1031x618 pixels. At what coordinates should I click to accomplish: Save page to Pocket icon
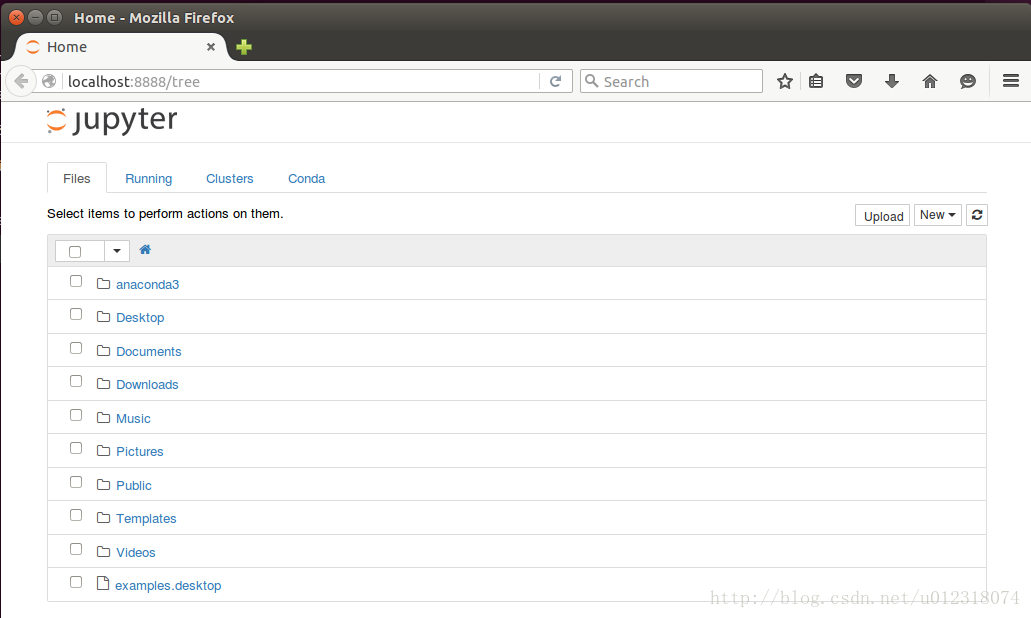click(x=853, y=82)
